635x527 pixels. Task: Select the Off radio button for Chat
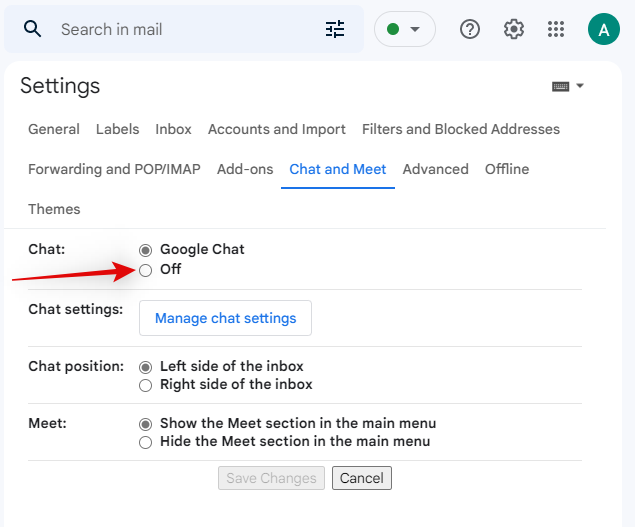pyautogui.click(x=146, y=270)
